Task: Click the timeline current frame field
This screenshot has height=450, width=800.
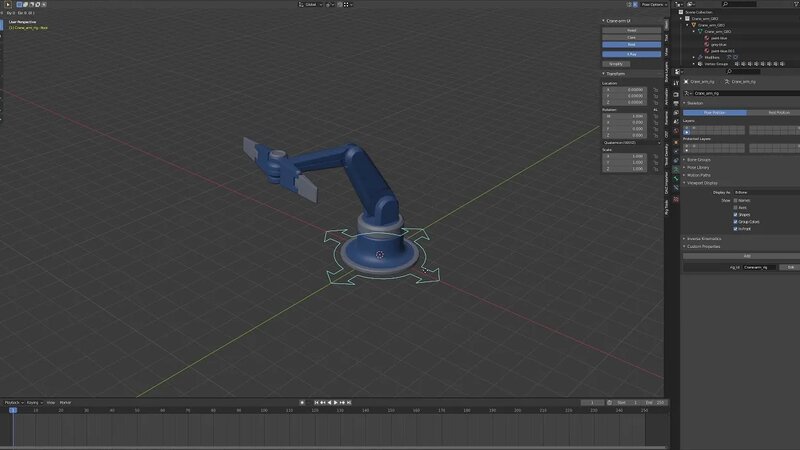Action: [592, 403]
